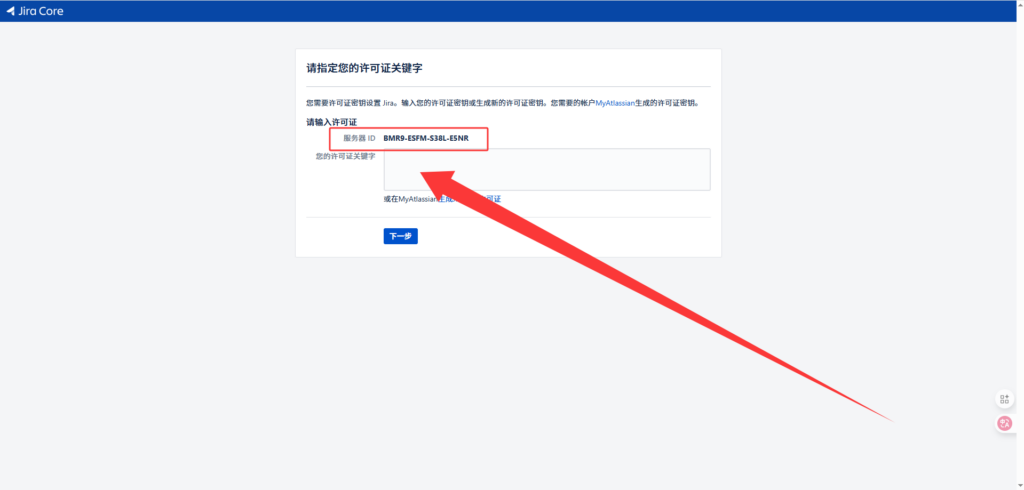This screenshot has width=1024, height=490.
Task: Click the start of the 您需要许可证密钥 description
Action: [312, 103]
